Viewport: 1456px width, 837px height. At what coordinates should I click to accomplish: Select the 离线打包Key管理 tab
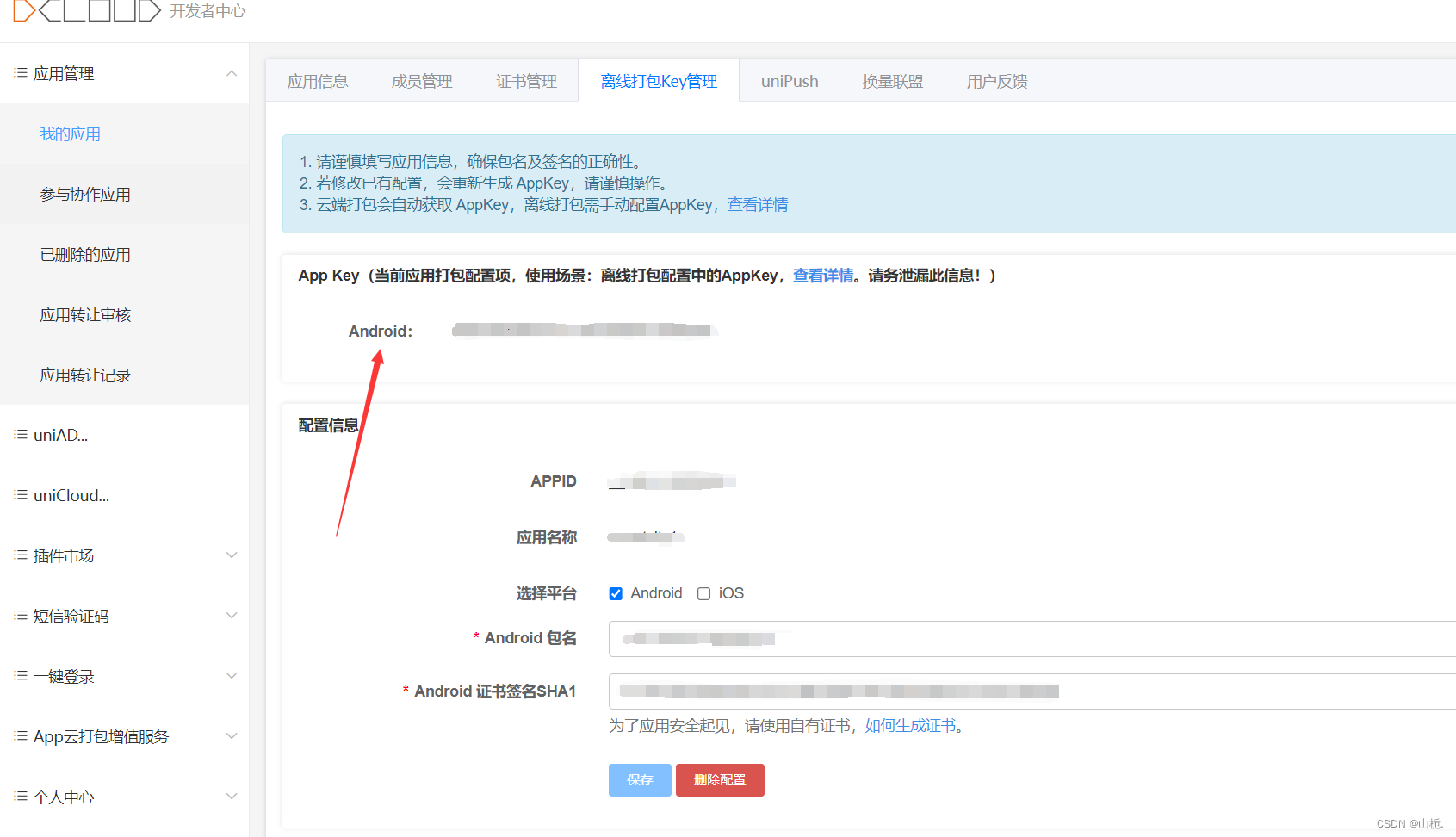[659, 81]
